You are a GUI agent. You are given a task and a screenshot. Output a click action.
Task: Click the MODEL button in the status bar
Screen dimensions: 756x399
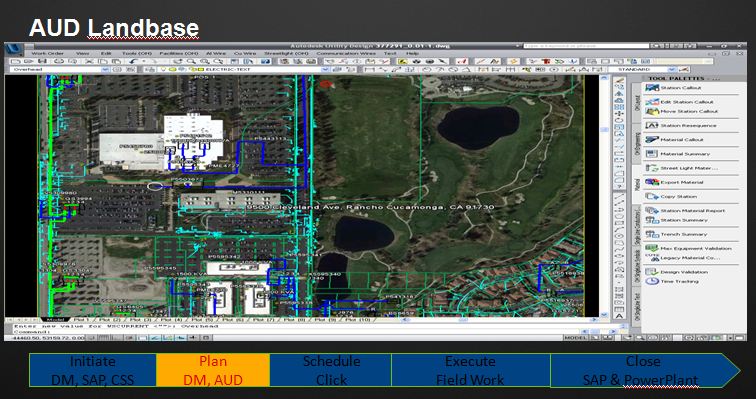pos(576,338)
